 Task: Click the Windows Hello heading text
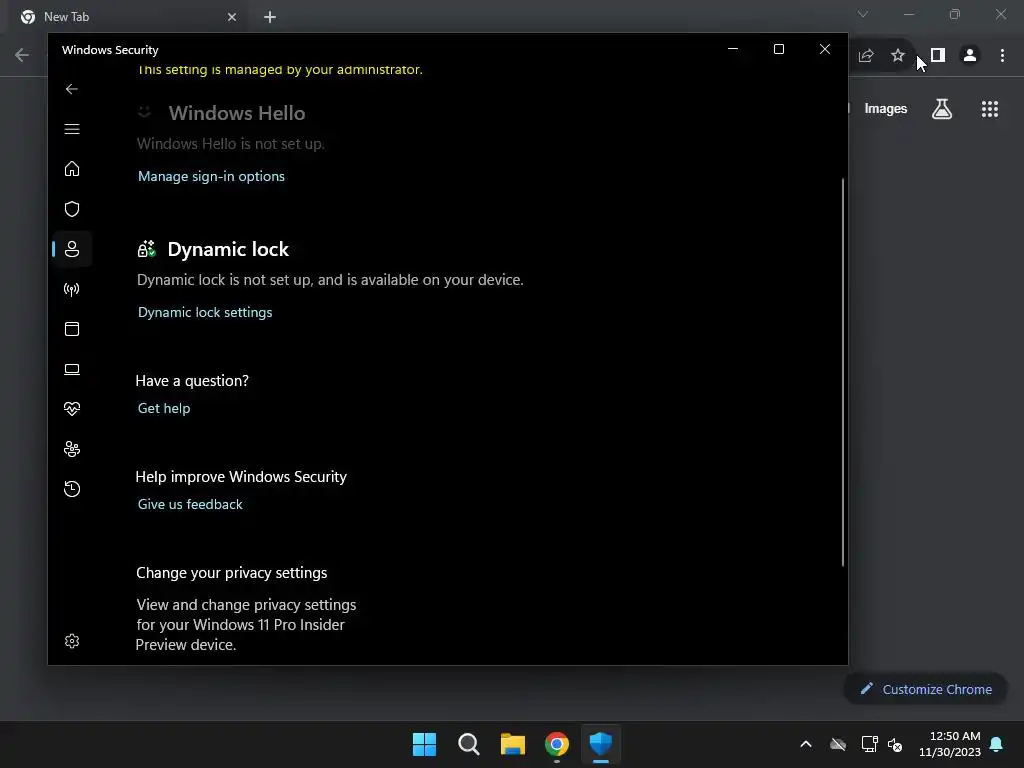pyautogui.click(x=237, y=113)
